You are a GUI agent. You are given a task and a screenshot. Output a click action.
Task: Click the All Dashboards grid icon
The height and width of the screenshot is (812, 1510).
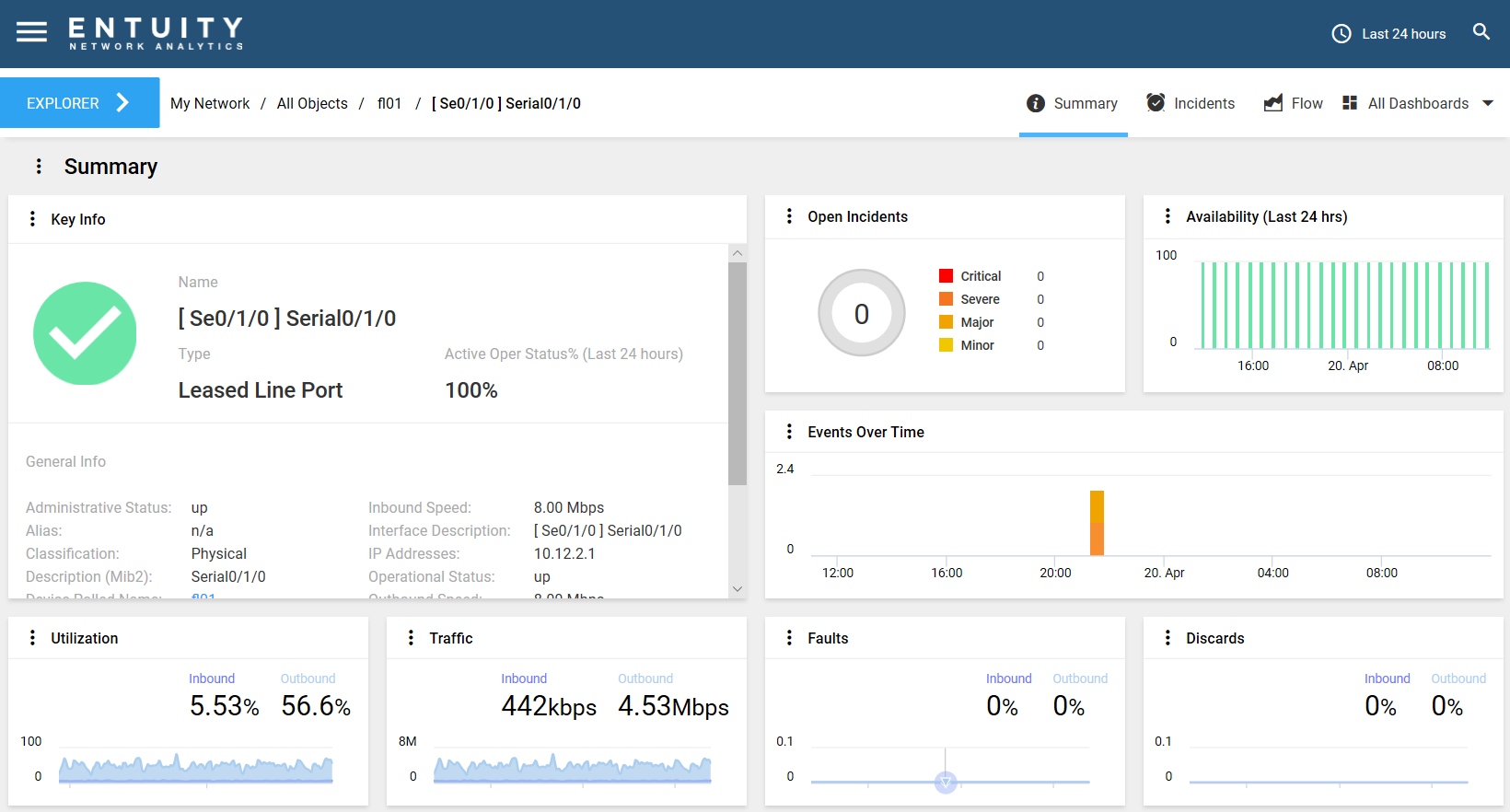[1350, 103]
